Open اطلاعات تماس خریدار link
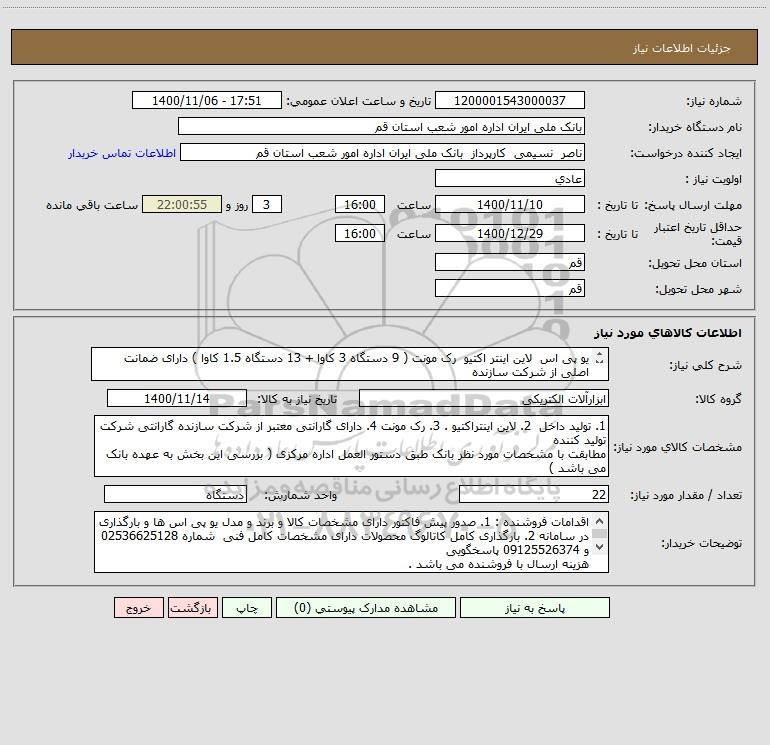770x745 pixels. 122,153
